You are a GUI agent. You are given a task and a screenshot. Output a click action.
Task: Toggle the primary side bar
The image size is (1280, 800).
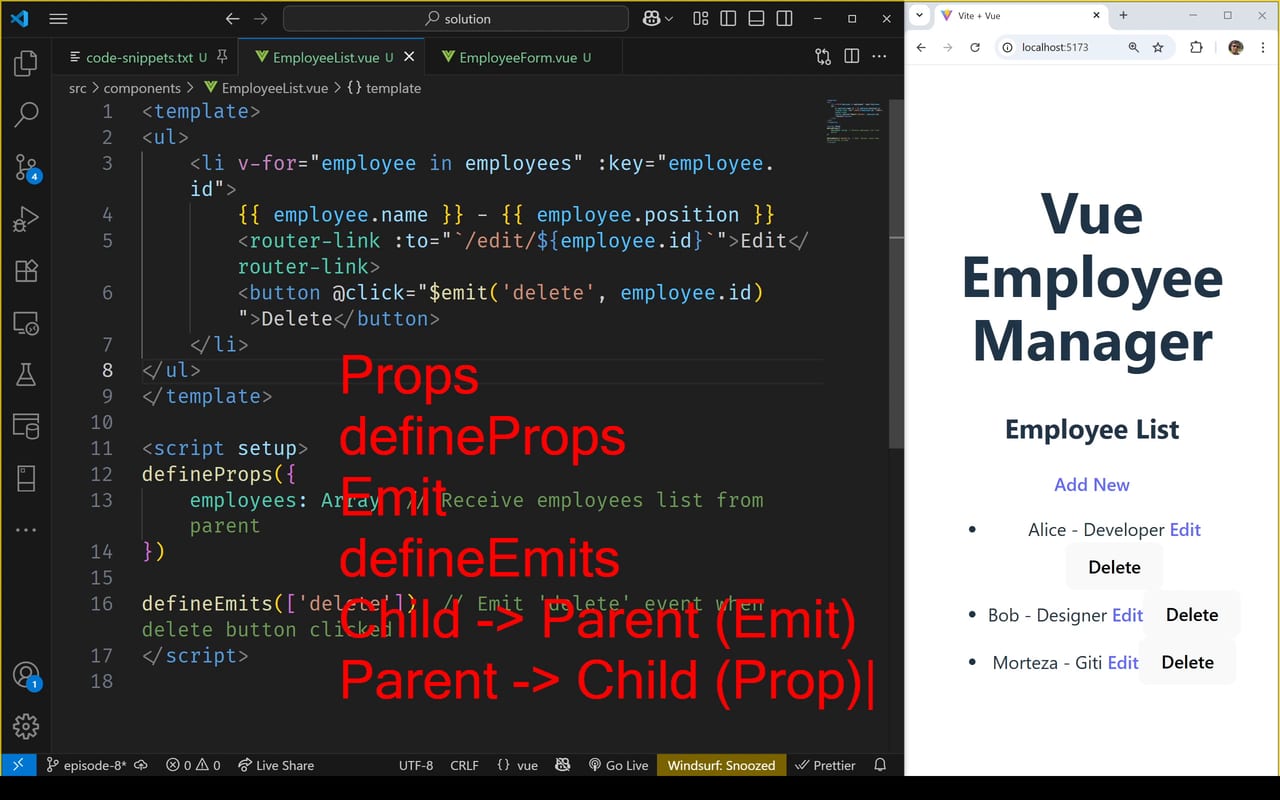point(728,18)
